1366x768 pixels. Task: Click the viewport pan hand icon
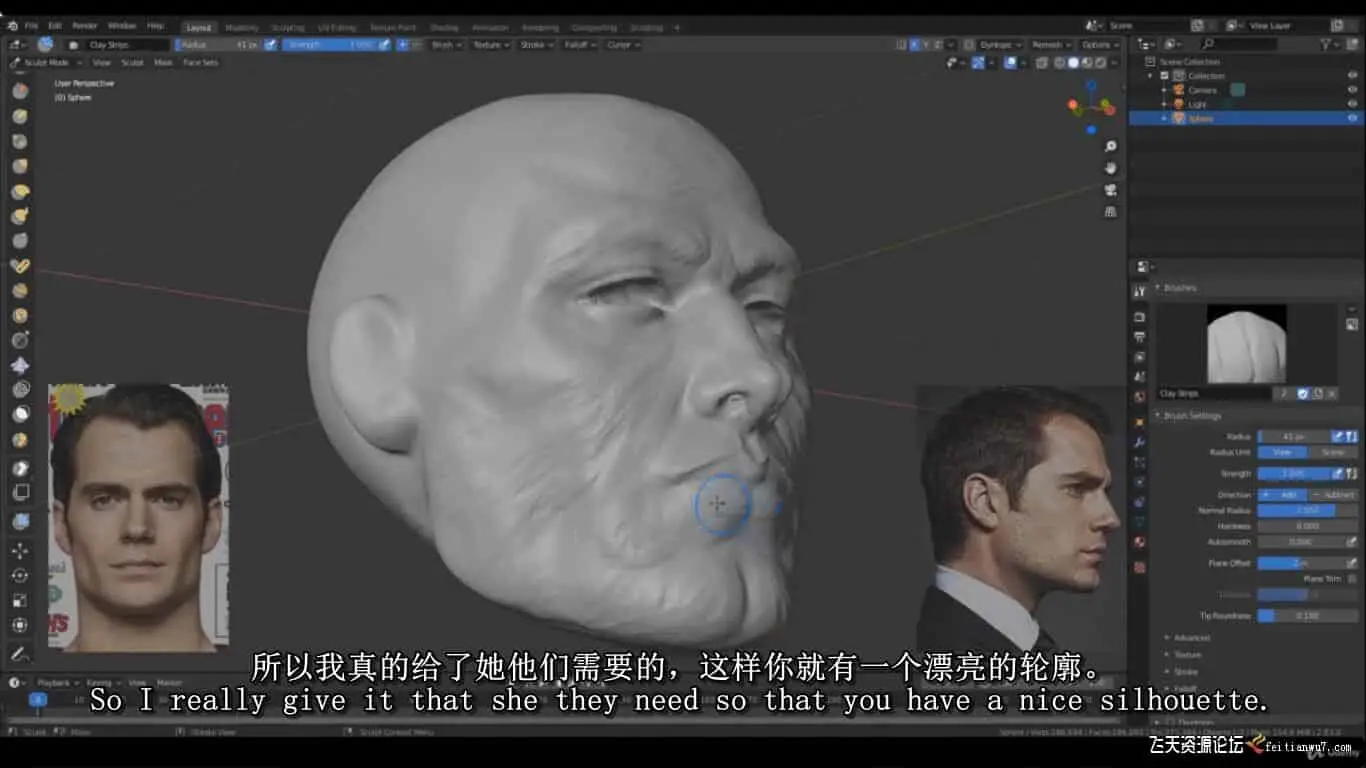(x=1110, y=168)
